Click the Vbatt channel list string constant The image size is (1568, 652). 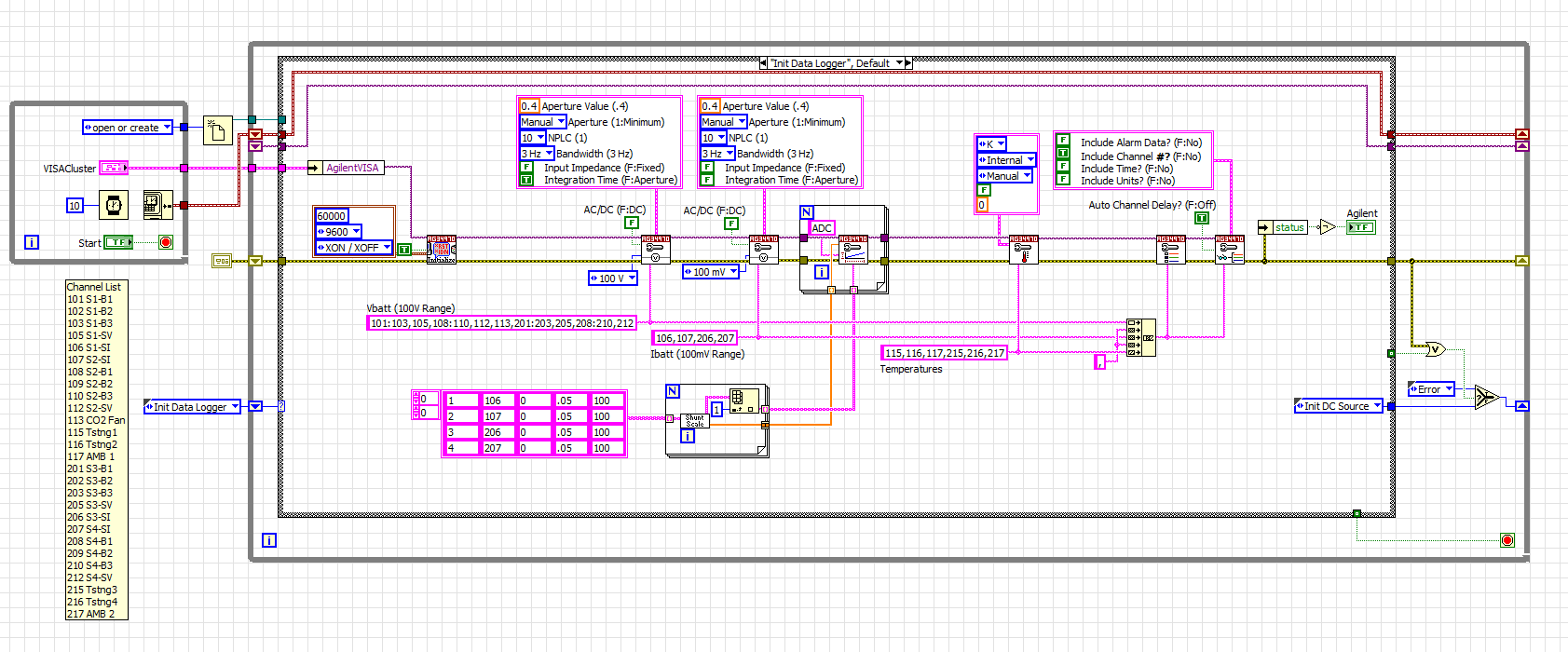[x=501, y=323]
